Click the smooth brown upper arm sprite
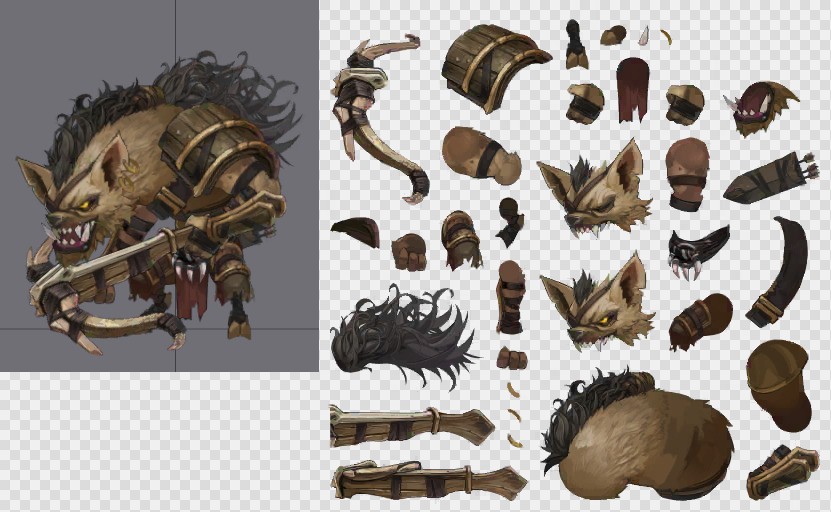Image resolution: width=831 pixels, height=512 pixels. (x=478, y=155)
